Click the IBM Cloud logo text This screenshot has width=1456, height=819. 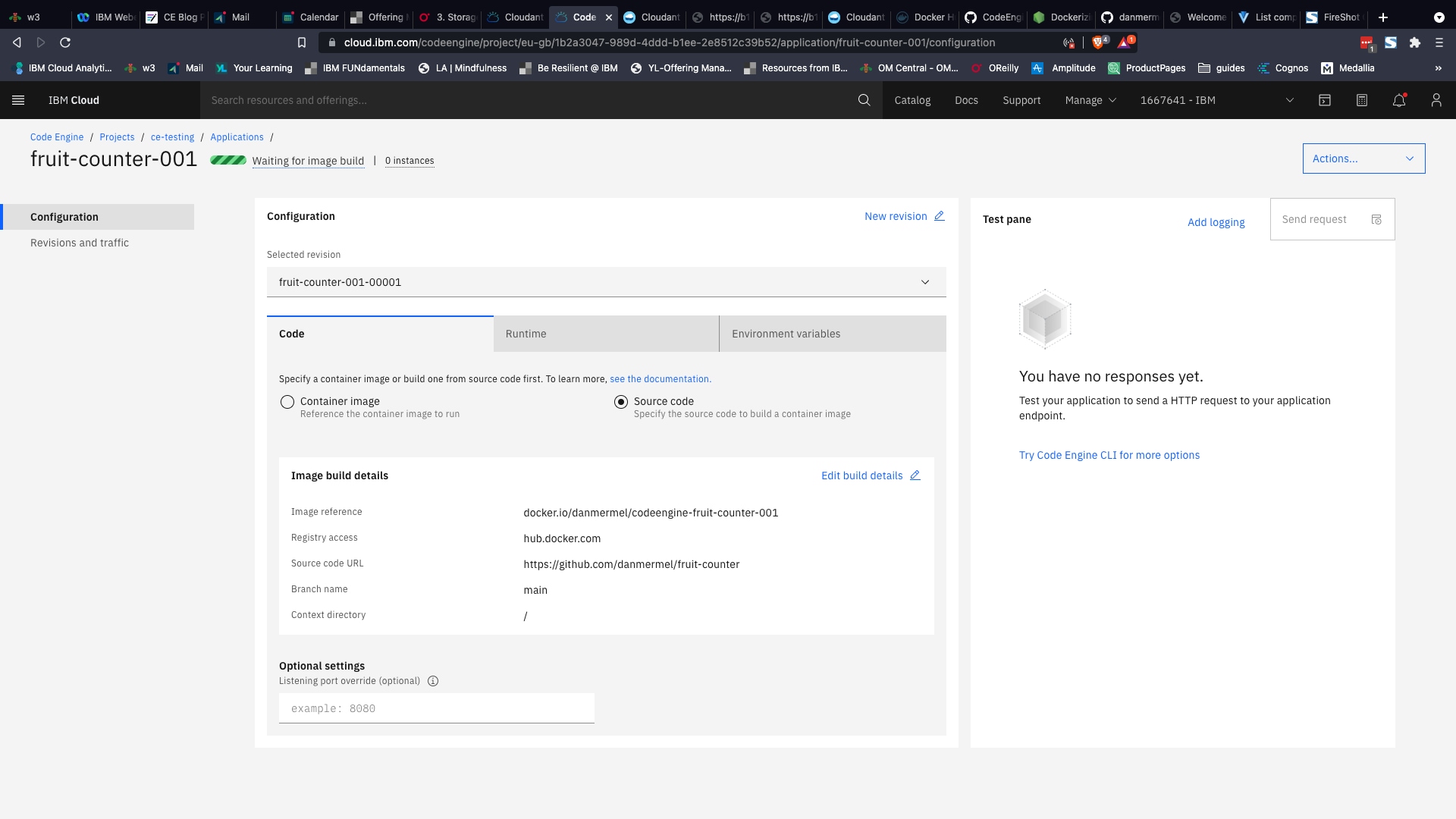click(74, 100)
